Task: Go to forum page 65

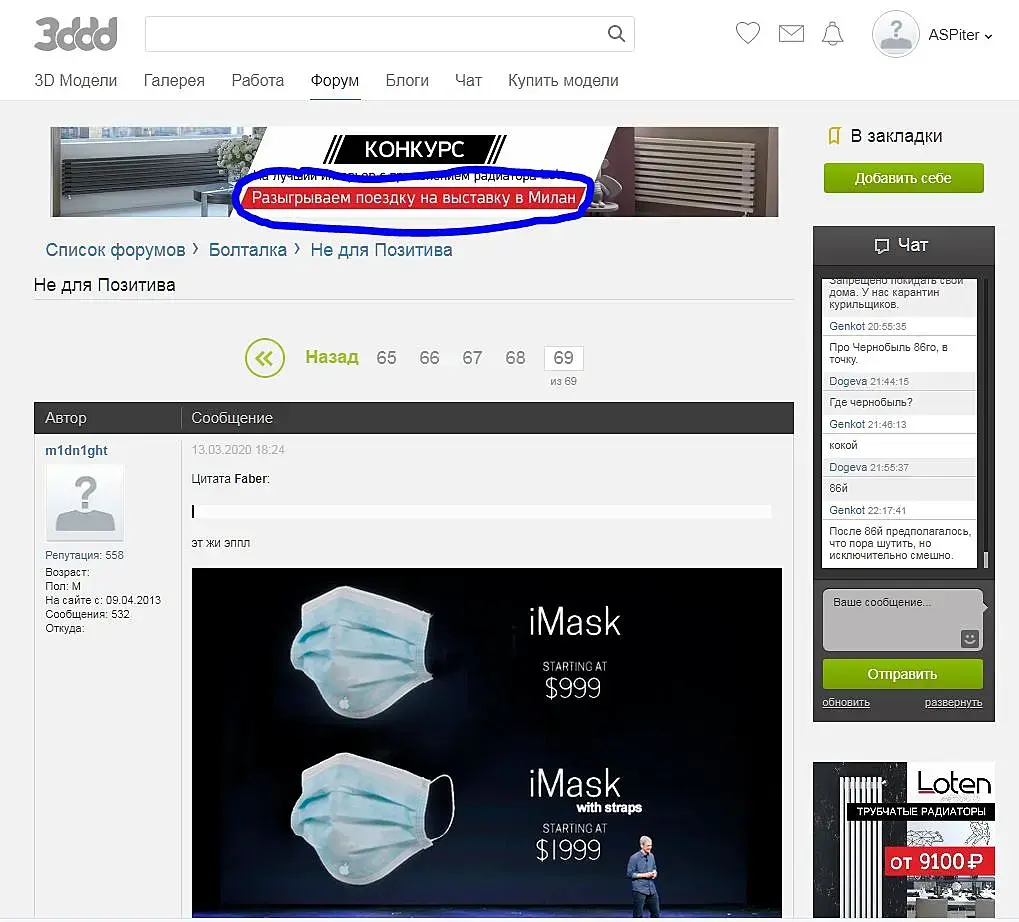Action: click(x=386, y=357)
